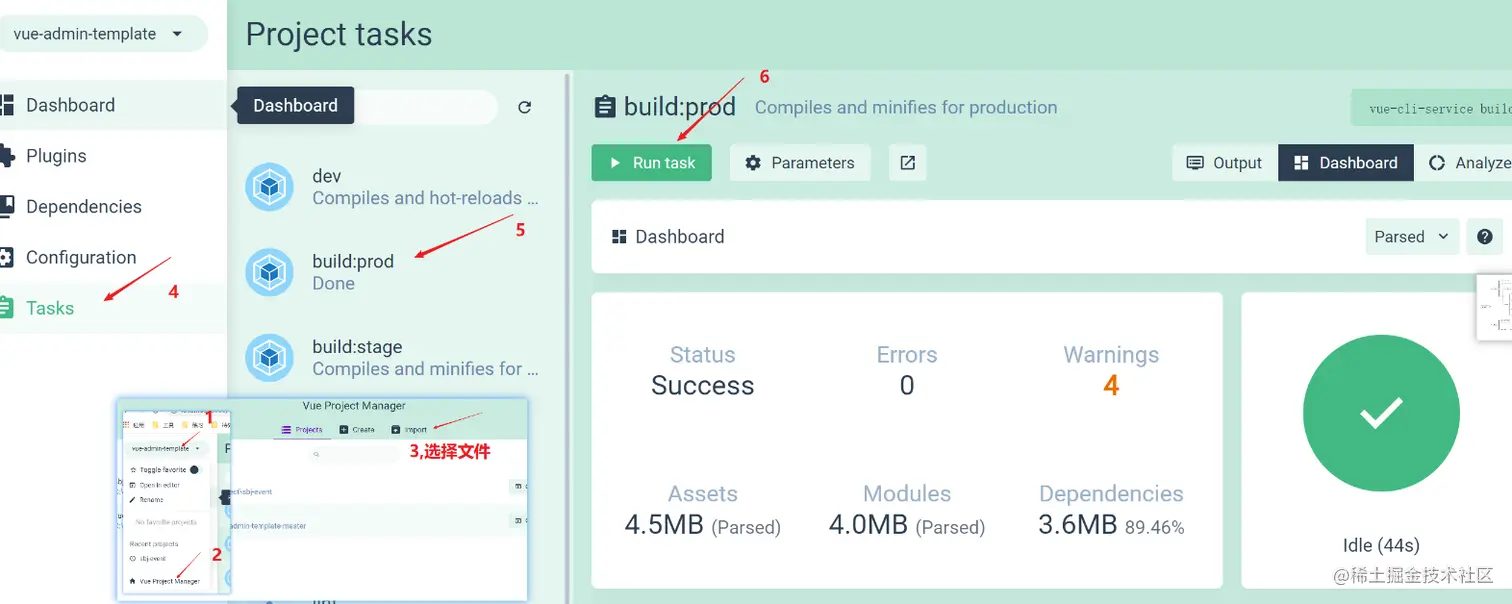
Task: Click the gear icon on Parameters button
Action: click(753, 163)
